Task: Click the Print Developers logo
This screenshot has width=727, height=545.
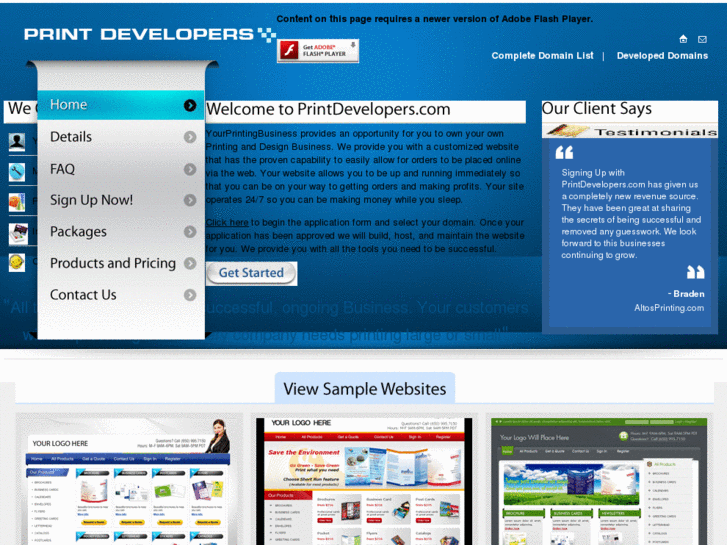Action: pyautogui.click(x=150, y=34)
